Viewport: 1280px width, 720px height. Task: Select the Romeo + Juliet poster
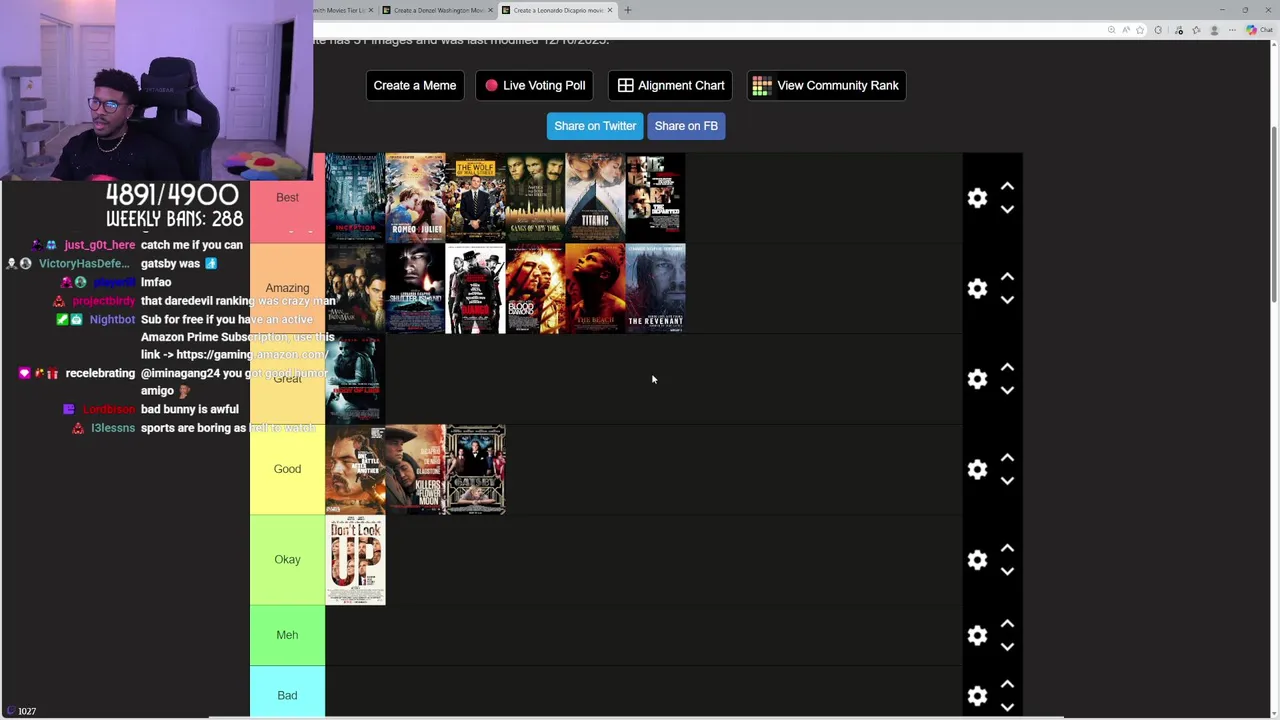click(415, 198)
